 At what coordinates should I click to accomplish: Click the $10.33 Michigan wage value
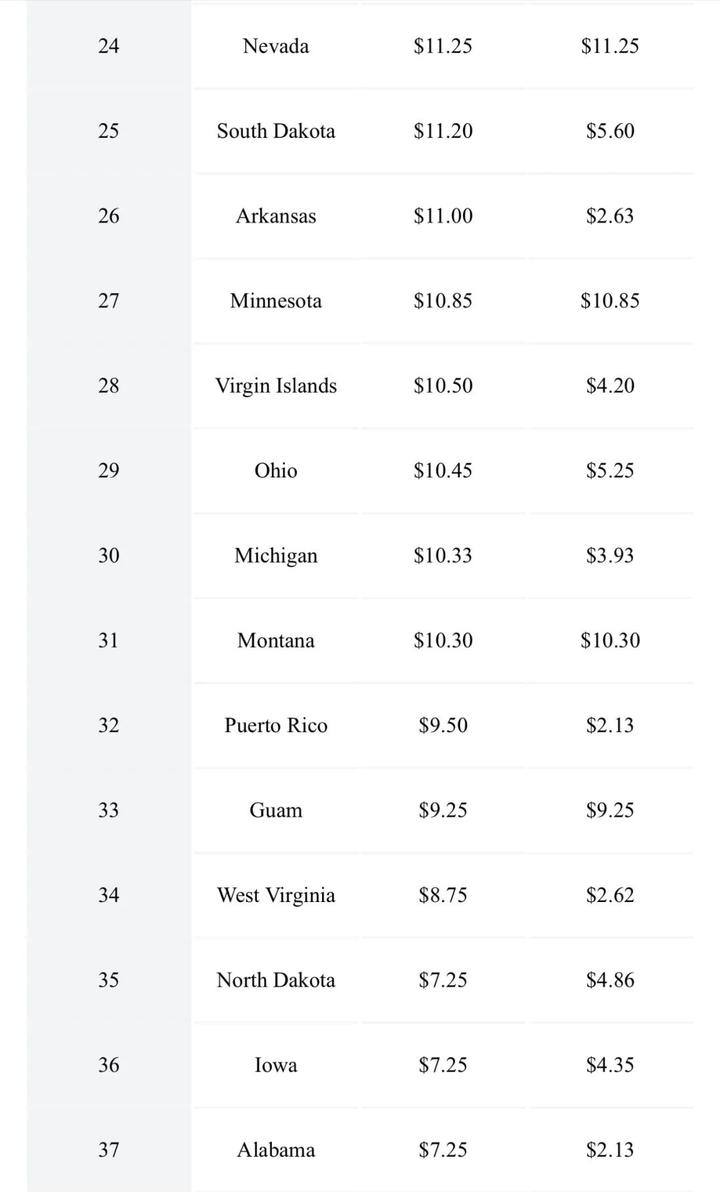[443, 556]
